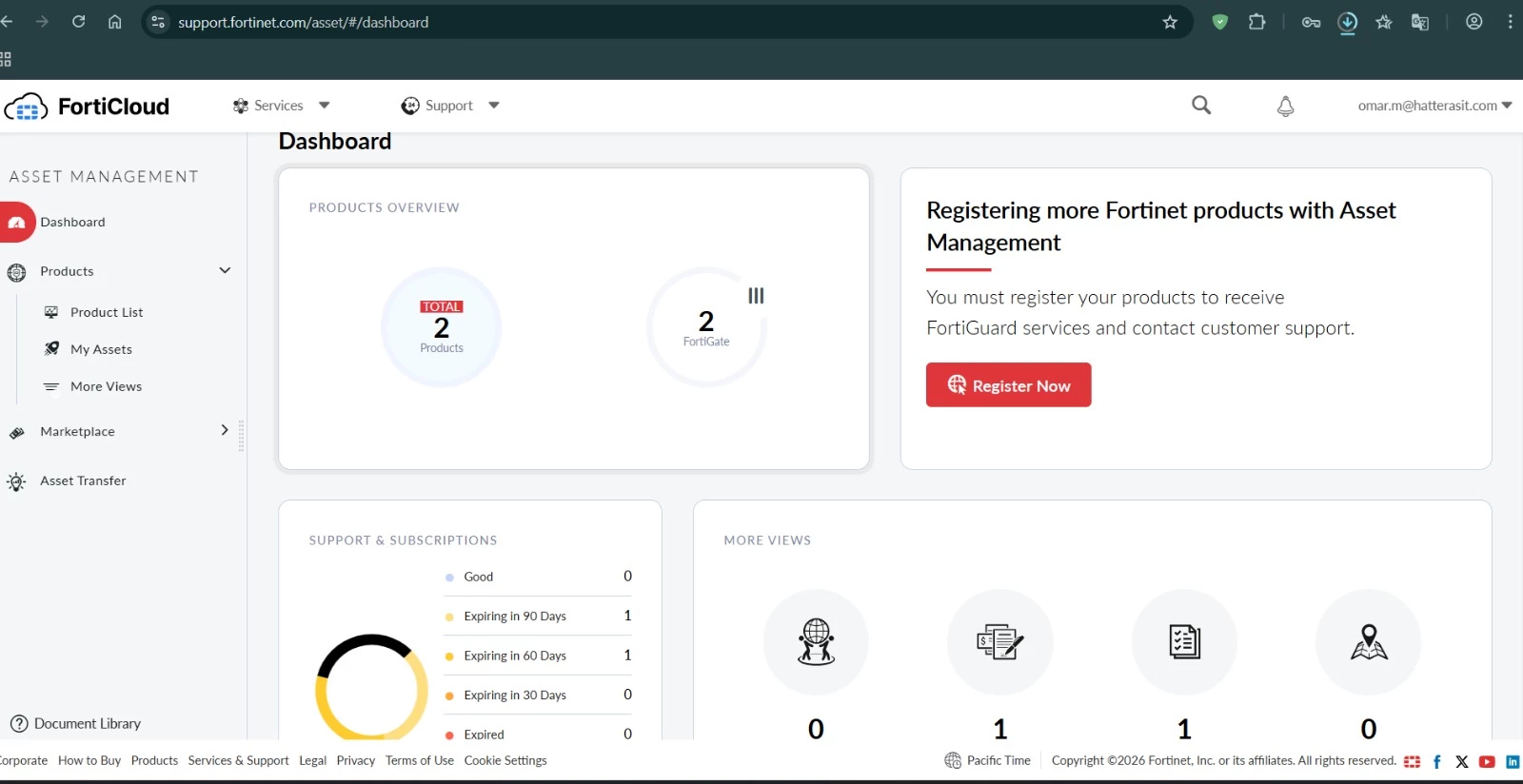Select Marketplace in the sidebar
Screen dimensions: 1523x784
pyautogui.click(x=77, y=432)
